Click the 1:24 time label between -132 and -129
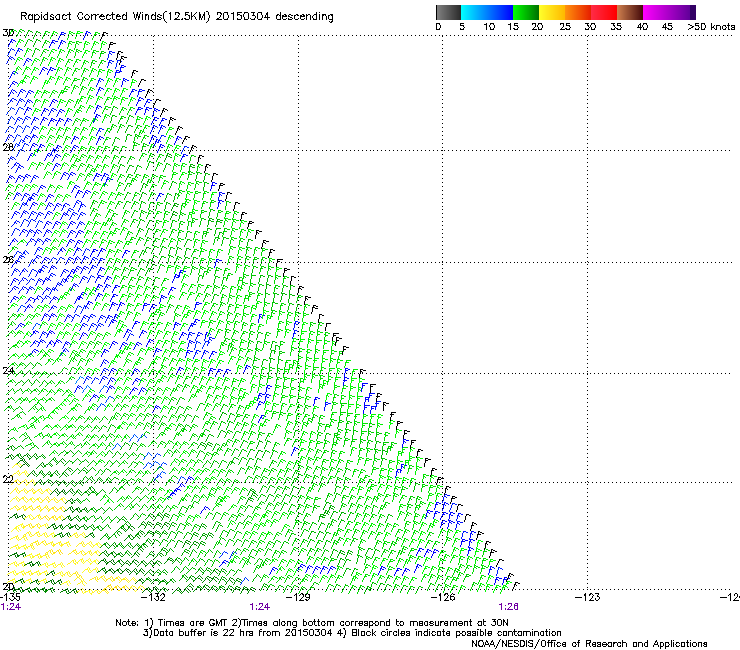Viewport: 740px width, 650px height. point(260,607)
